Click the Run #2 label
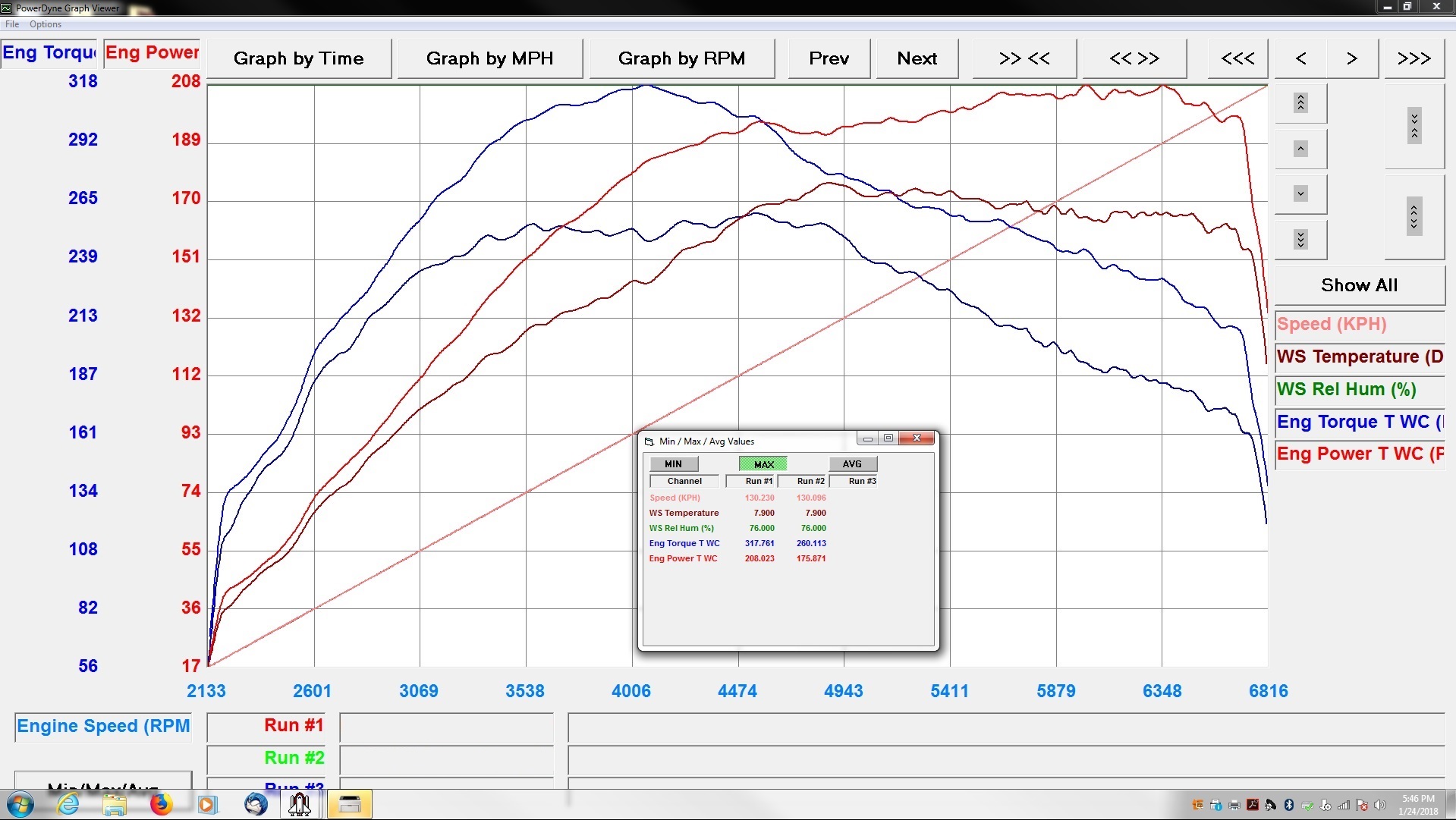Viewport: 1456px width, 820px height. point(266,759)
